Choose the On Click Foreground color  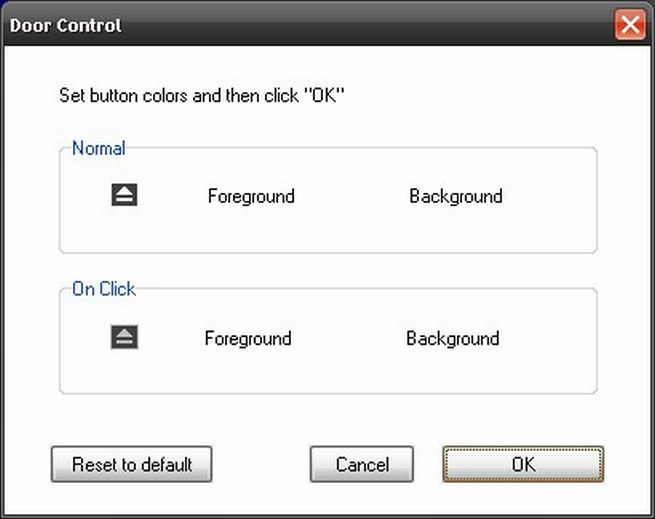pyautogui.click(x=248, y=338)
